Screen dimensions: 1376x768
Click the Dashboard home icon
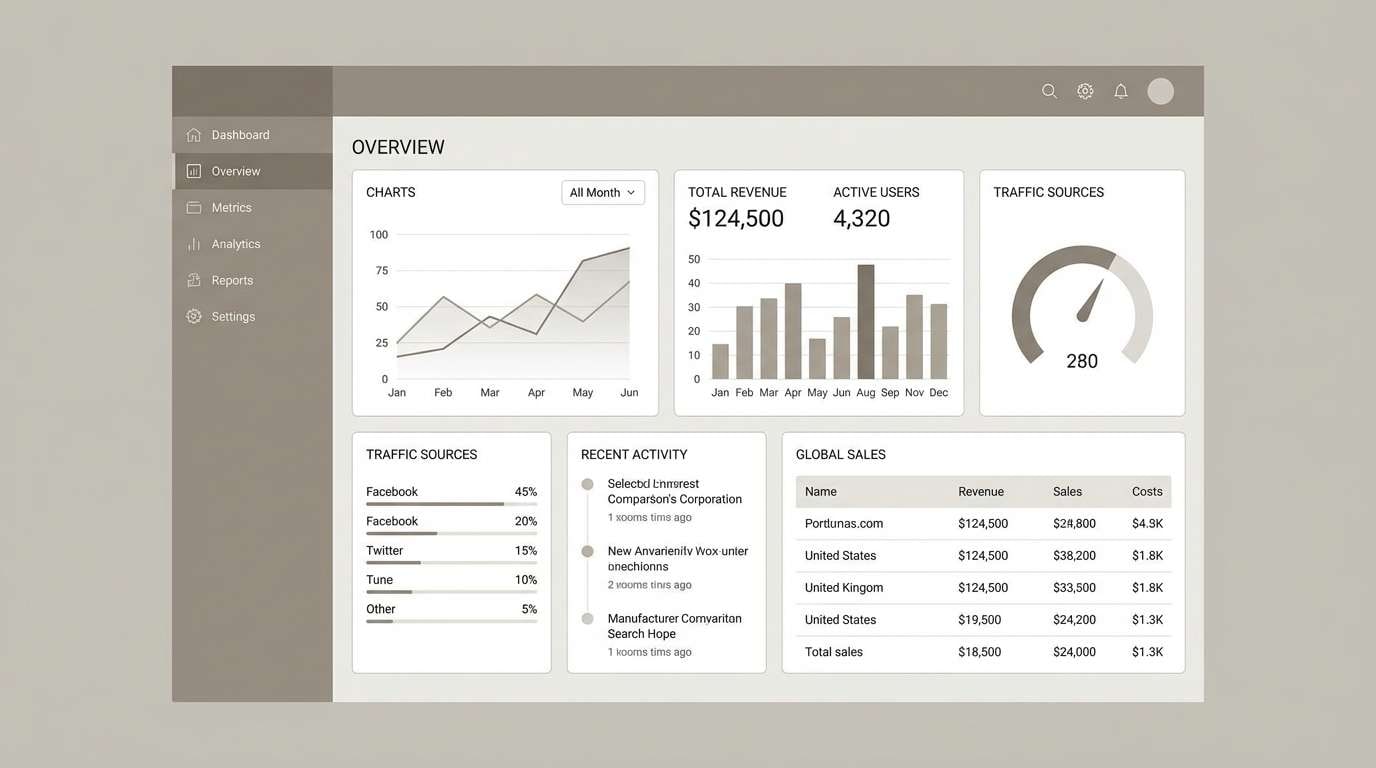pyautogui.click(x=192, y=134)
